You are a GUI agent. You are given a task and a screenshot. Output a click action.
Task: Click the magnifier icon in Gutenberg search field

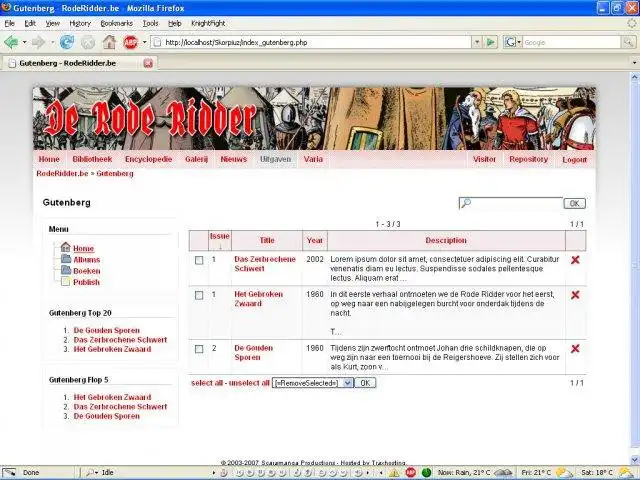coord(465,203)
